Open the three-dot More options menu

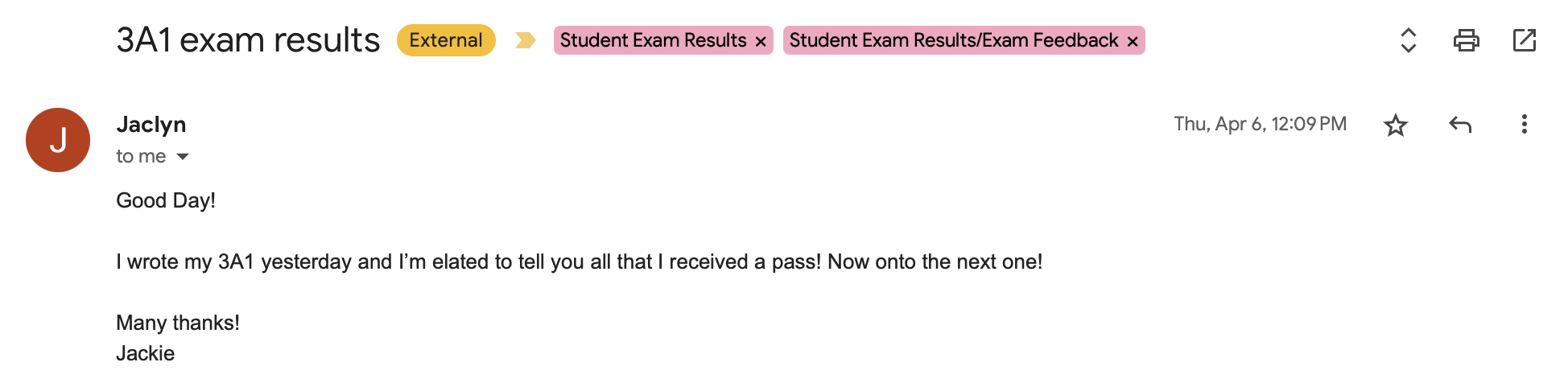[1524, 125]
